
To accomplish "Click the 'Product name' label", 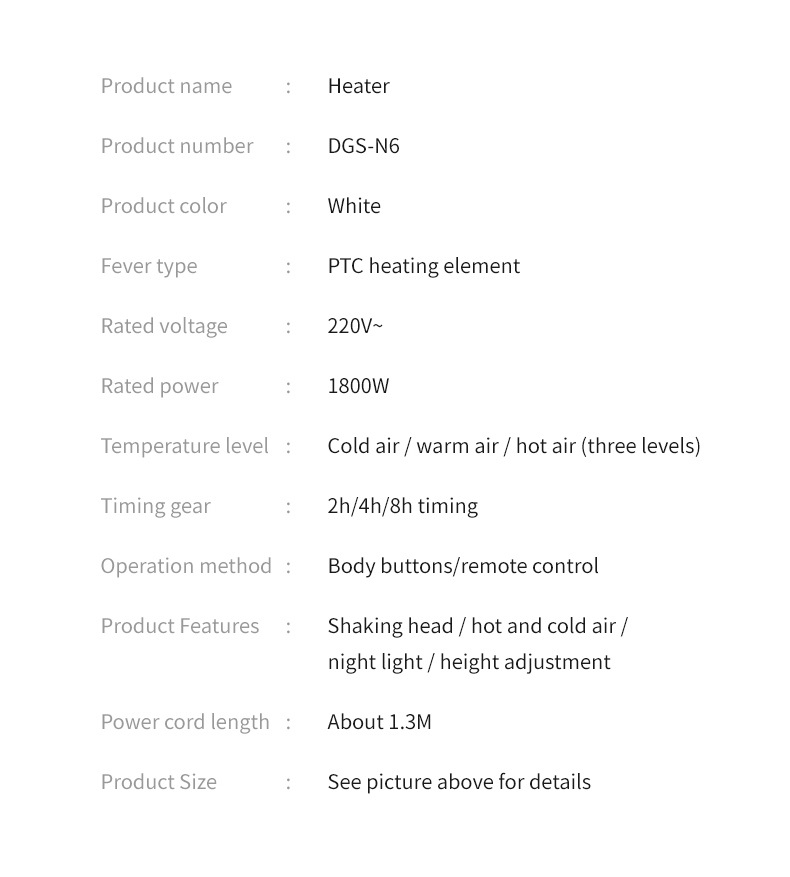I will coord(166,86).
